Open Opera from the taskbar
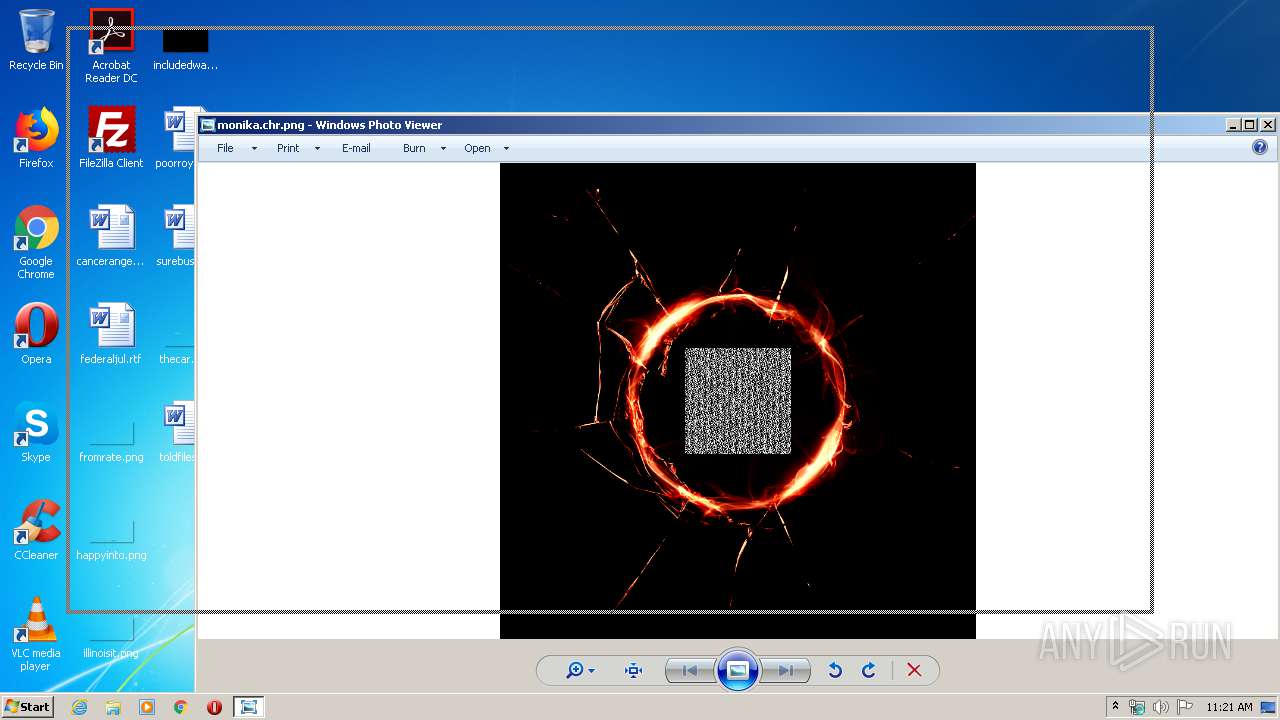 (214, 707)
